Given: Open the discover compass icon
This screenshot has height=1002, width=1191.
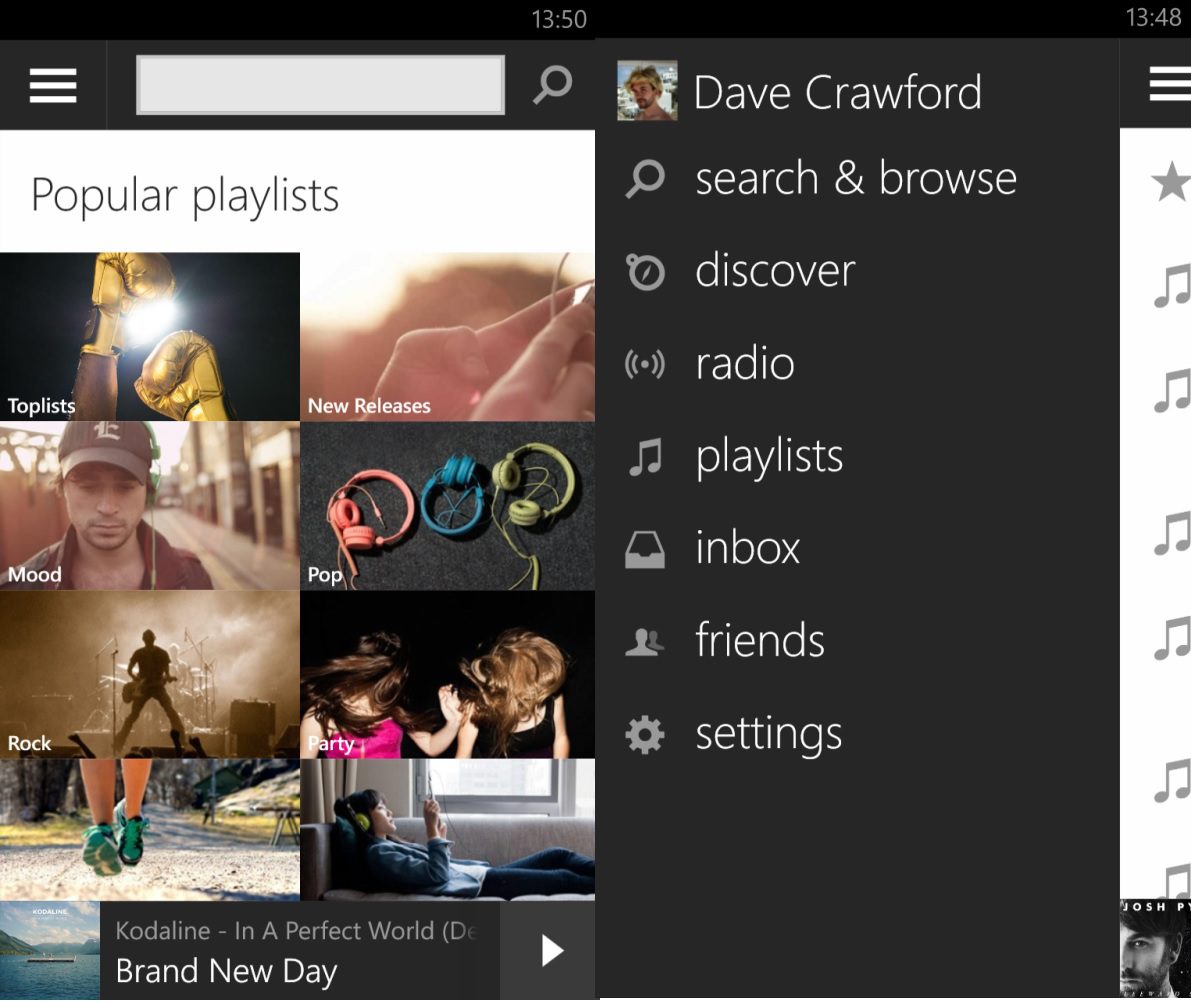Looking at the screenshot, I should 646,270.
